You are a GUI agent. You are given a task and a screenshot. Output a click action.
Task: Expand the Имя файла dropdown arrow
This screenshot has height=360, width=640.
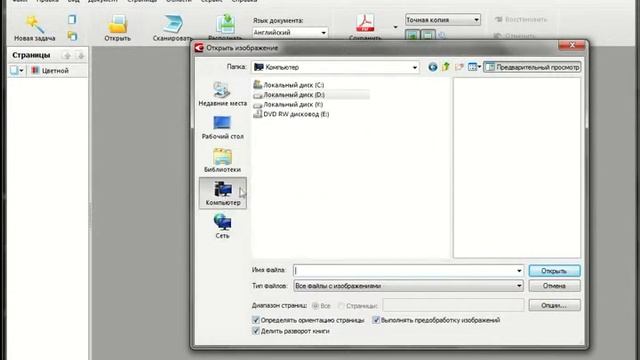pyautogui.click(x=519, y=271)
